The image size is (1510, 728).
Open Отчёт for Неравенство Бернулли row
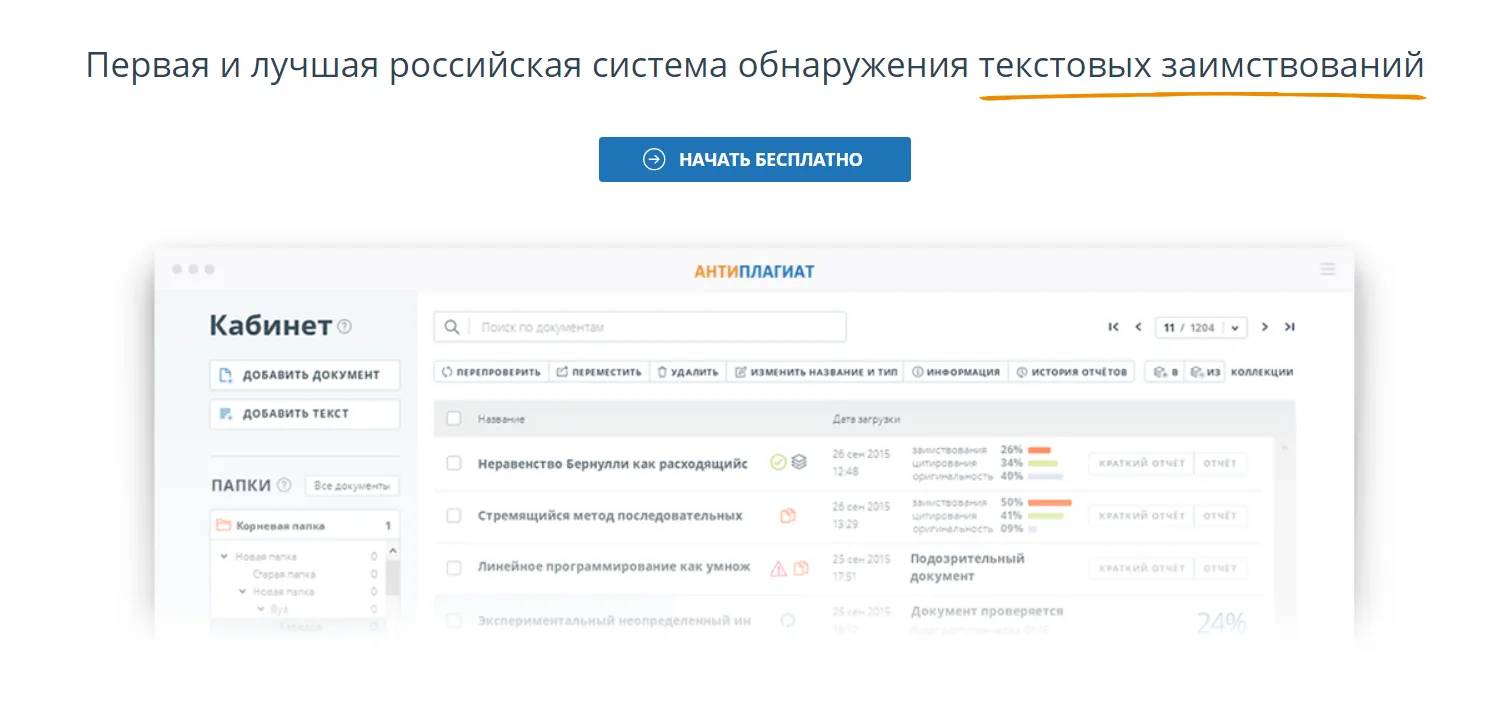click(1220, 464)
